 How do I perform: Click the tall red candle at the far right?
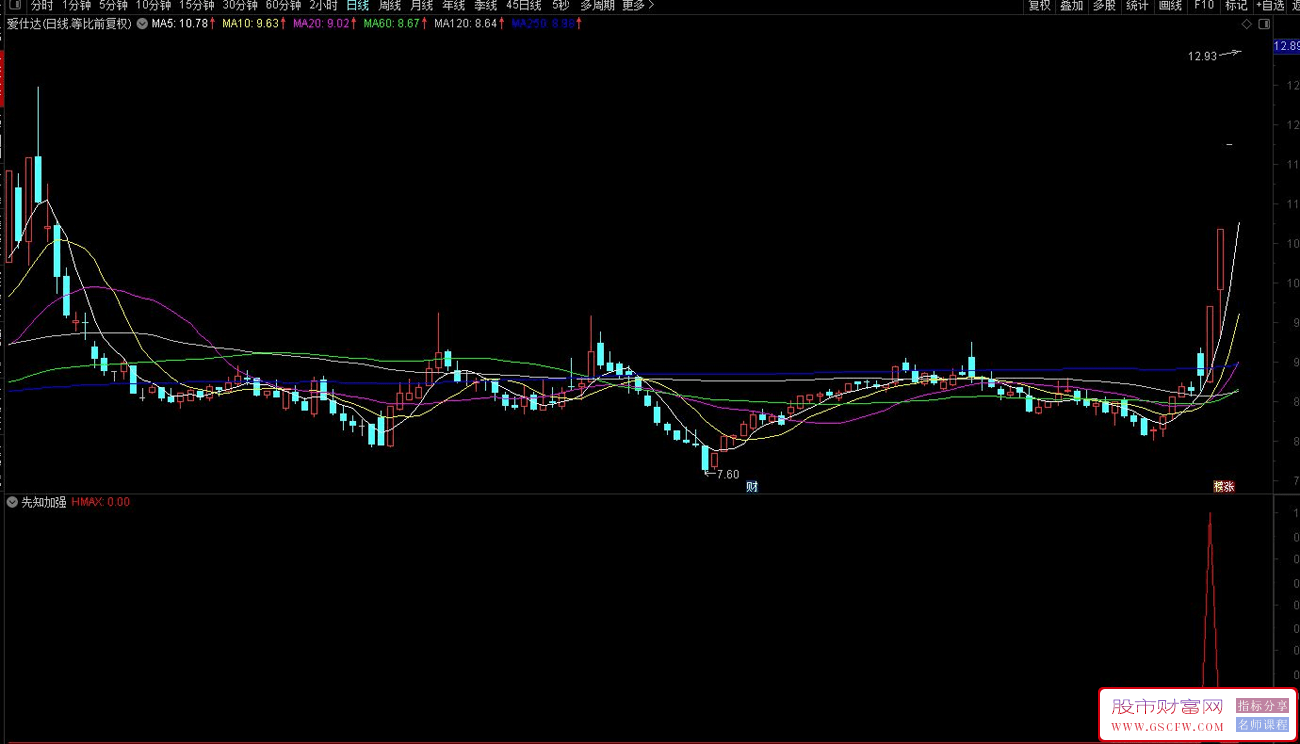point(1221,259)
